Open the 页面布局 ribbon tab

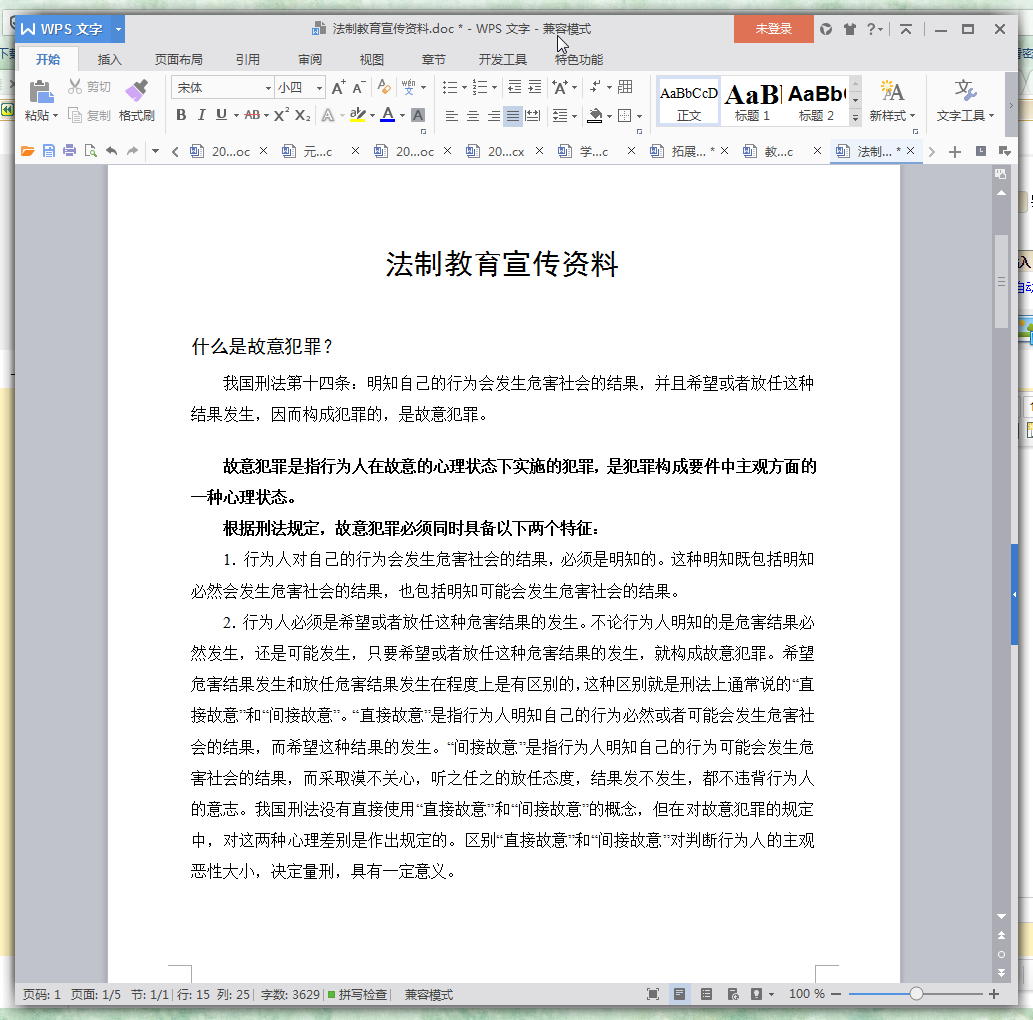click(x=179, y=59)
